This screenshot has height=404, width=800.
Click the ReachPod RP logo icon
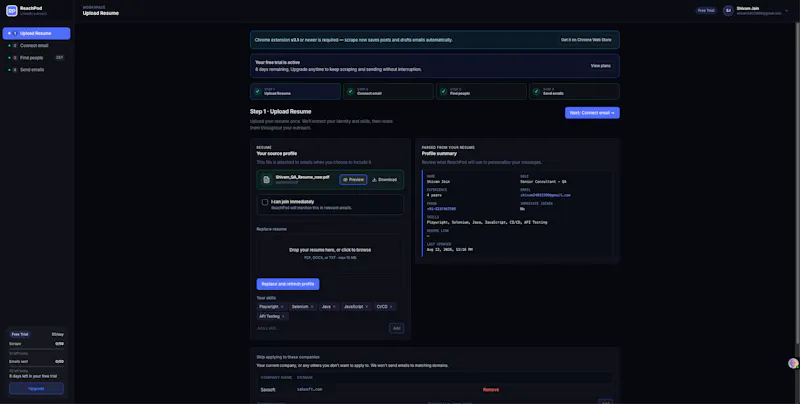coord(11,10)
